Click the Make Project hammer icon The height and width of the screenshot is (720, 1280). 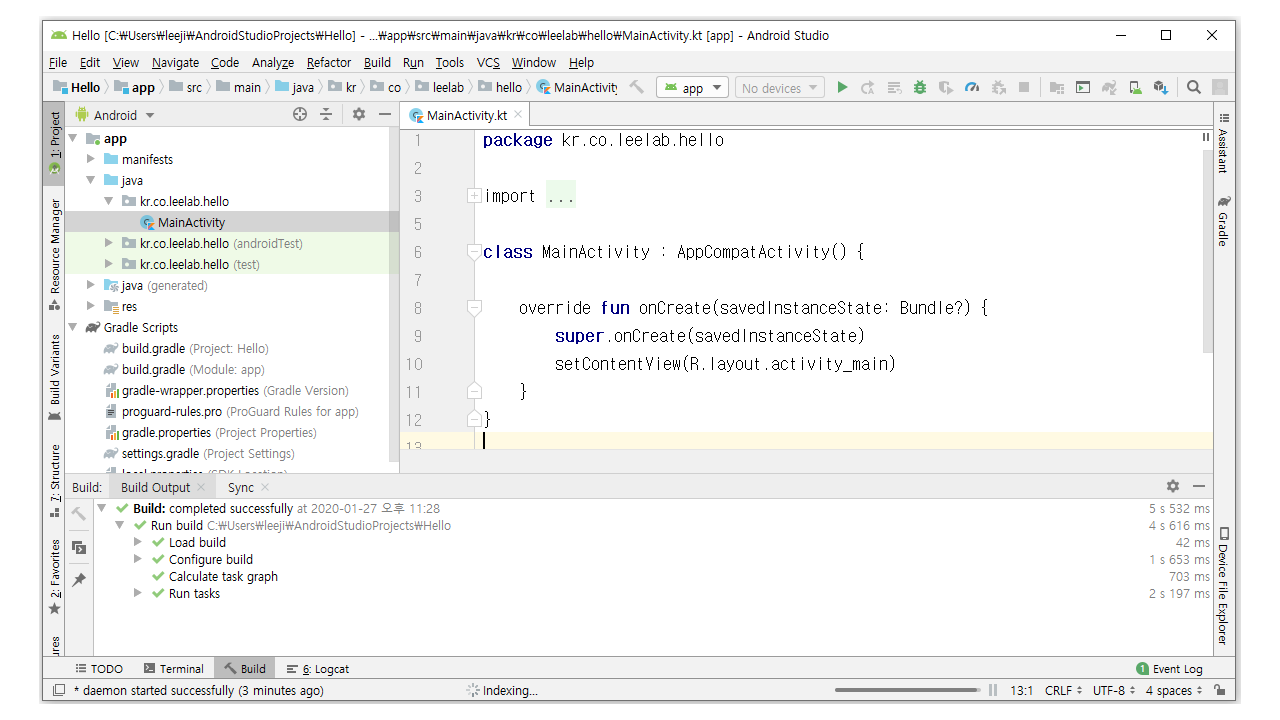[637, 88]
